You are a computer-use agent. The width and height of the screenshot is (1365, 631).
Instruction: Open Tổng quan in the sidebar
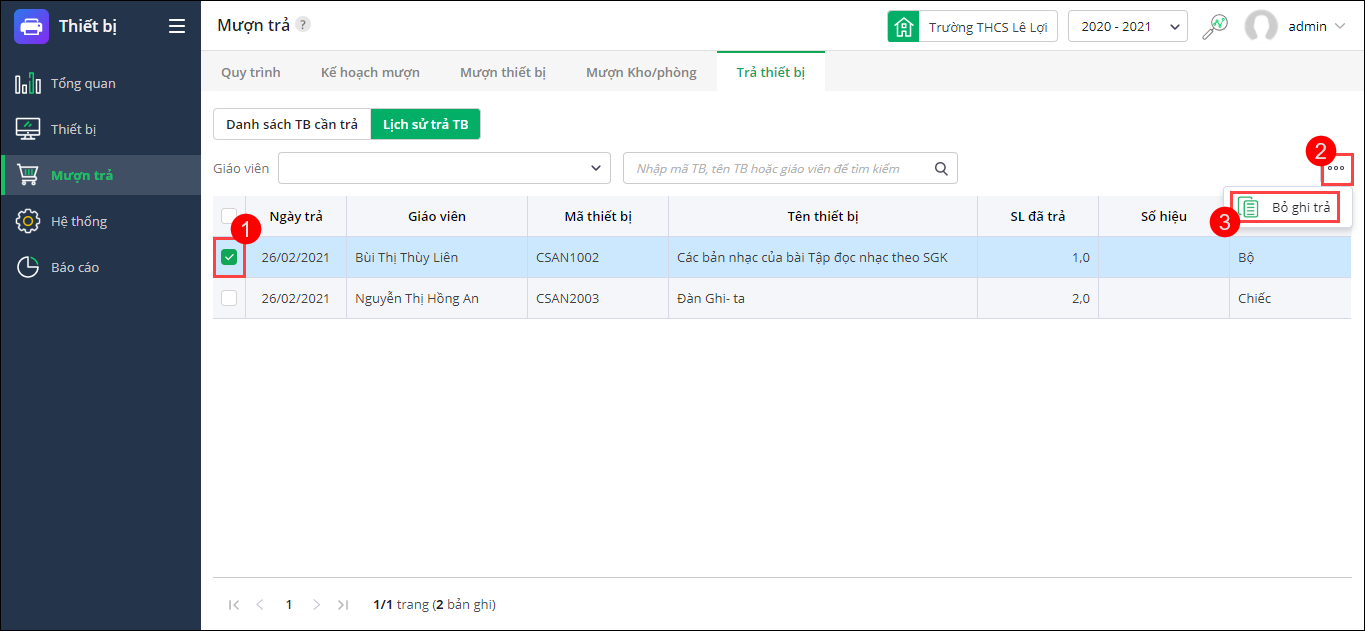[x=101, y=83]
